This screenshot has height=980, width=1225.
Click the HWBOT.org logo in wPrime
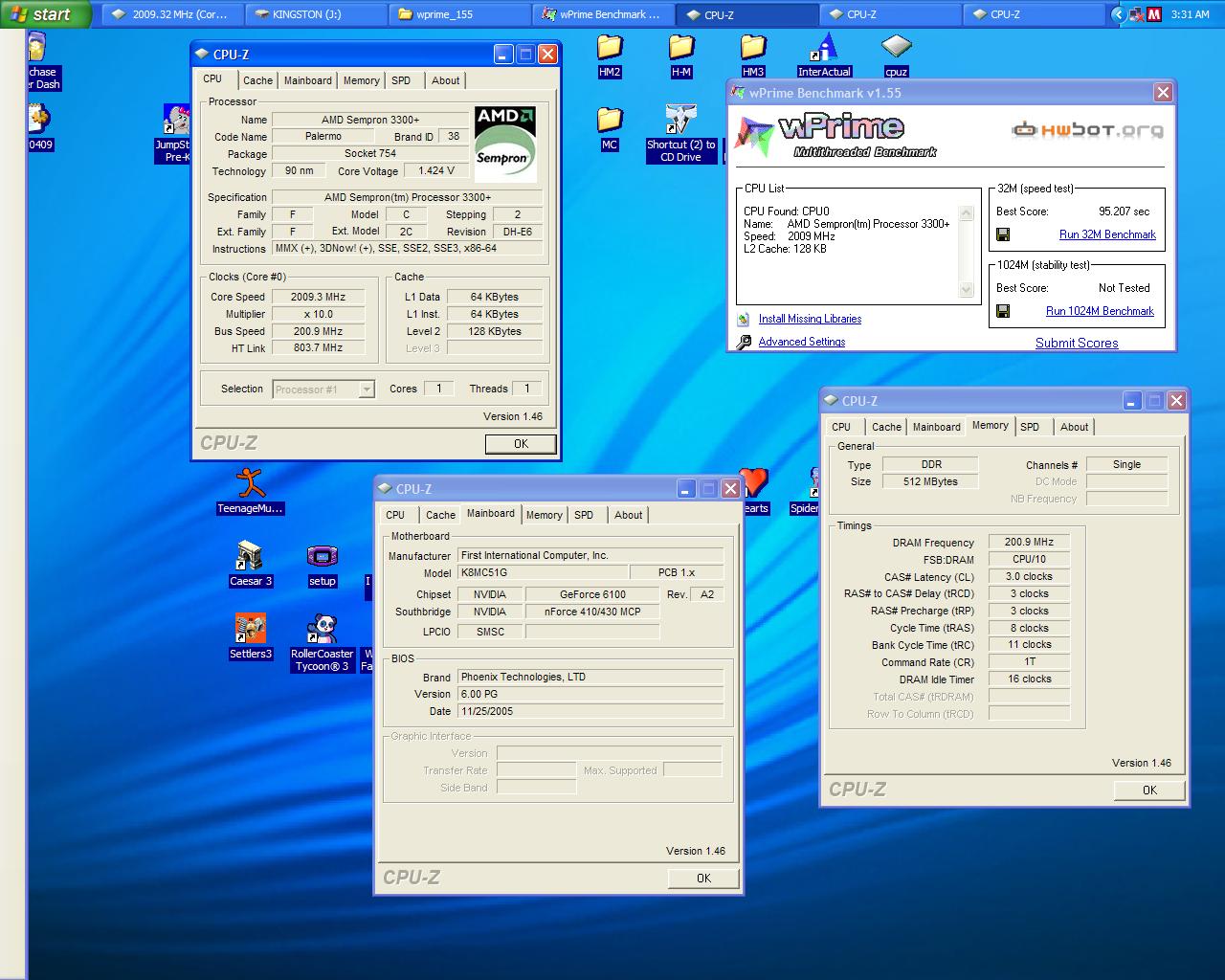(1088, 130)
